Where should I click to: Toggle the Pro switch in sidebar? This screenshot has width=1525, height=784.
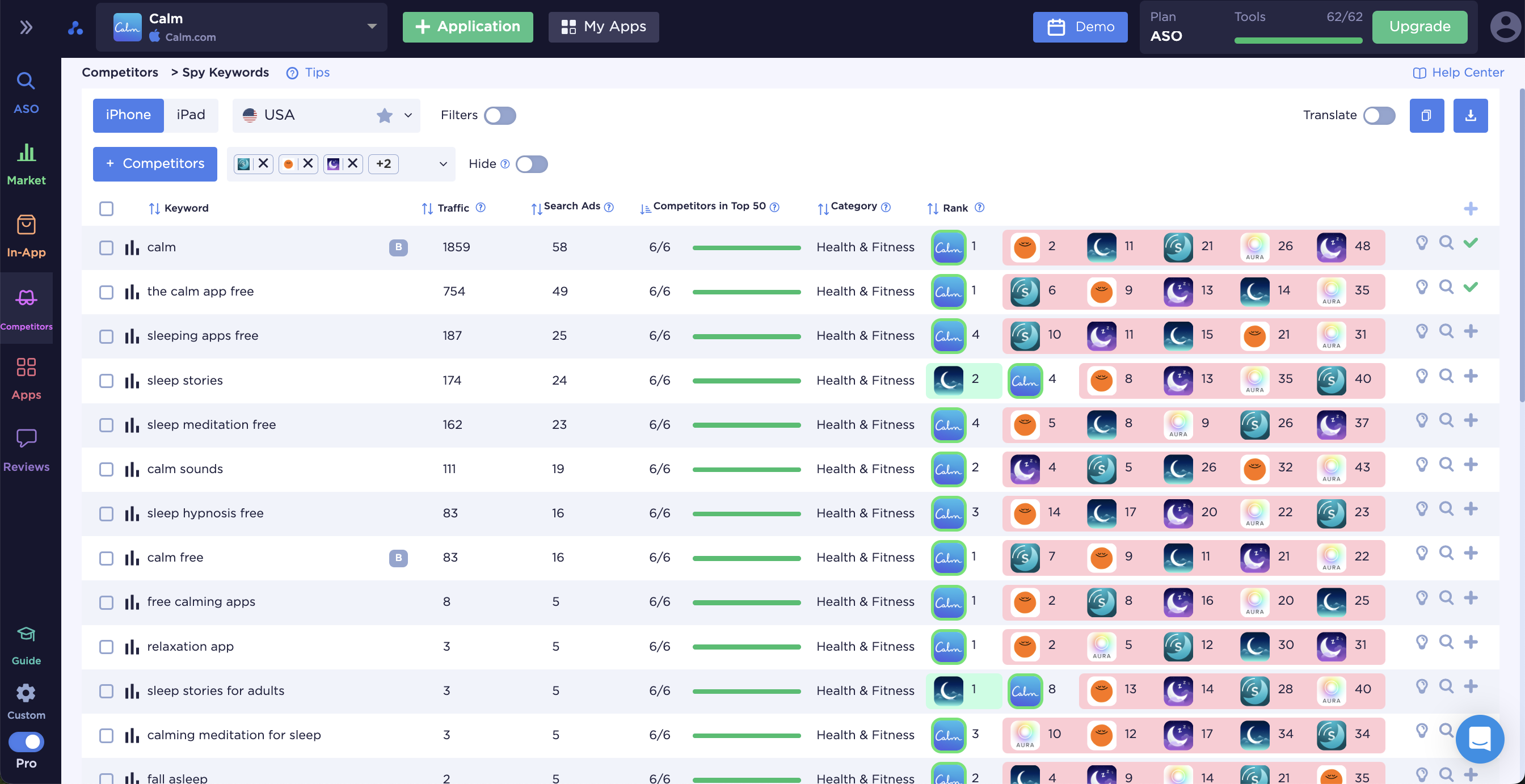(26, 741)
